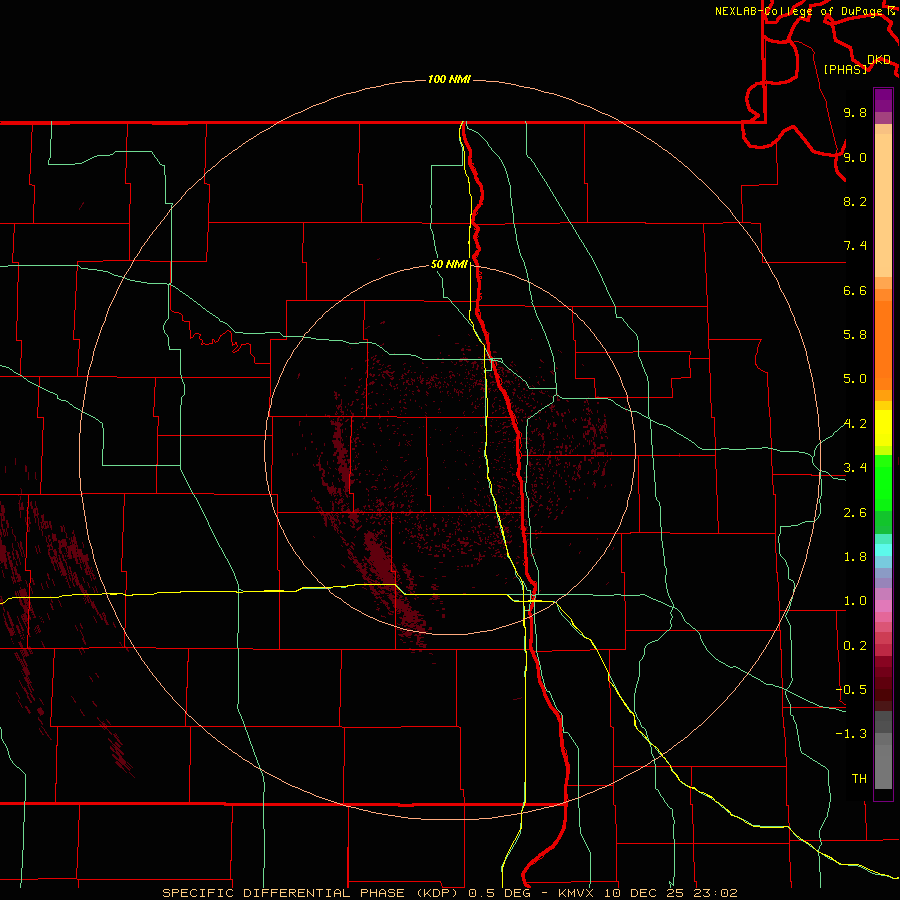Click the -1.3 scale label
Screen dimensions: 900x900
(x=851, y=734)
